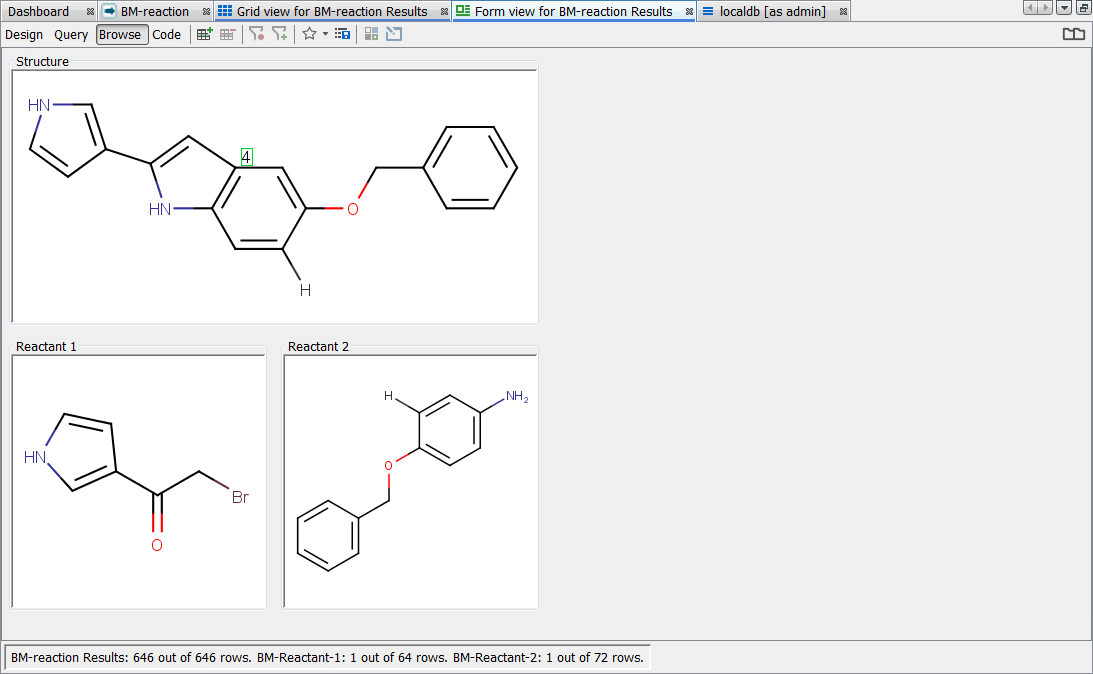Click the open book icon at right

[x=1073, y=34]
